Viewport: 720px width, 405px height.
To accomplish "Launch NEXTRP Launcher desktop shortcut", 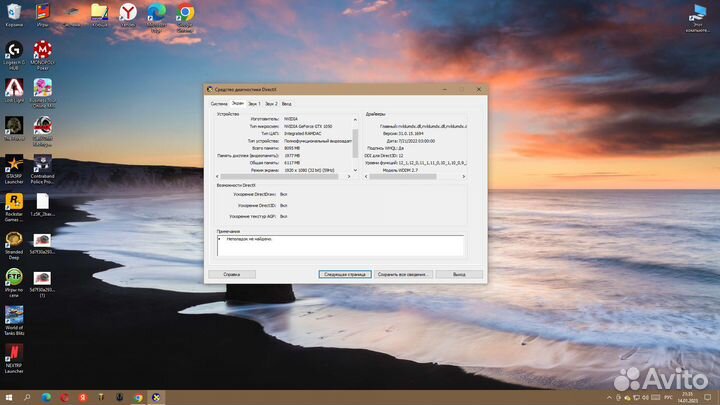I will [14, 359].
